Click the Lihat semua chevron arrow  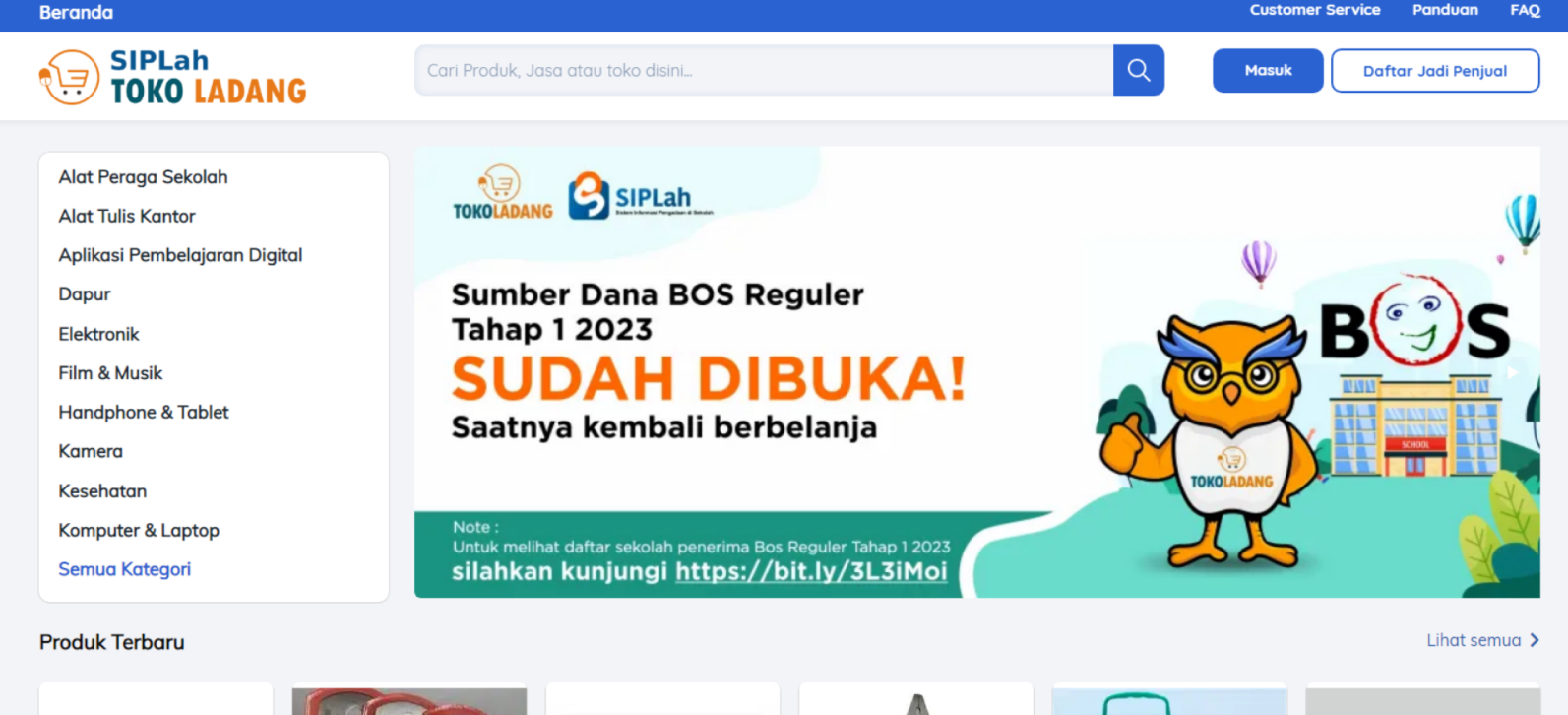tap(1535, 640)
